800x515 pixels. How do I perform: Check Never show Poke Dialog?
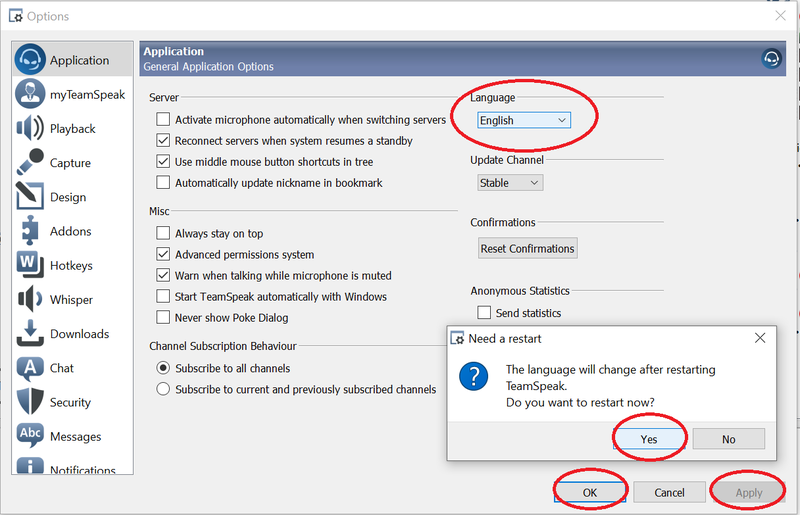[163, 317]
